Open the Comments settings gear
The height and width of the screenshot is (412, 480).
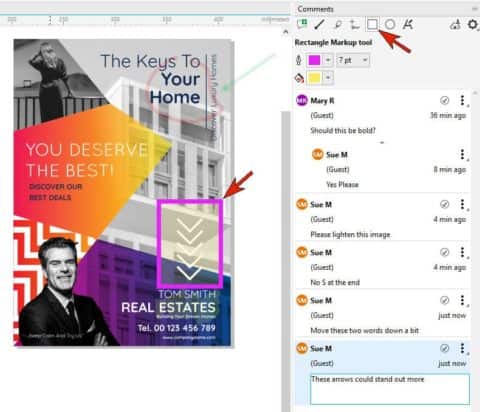(473, 24)
